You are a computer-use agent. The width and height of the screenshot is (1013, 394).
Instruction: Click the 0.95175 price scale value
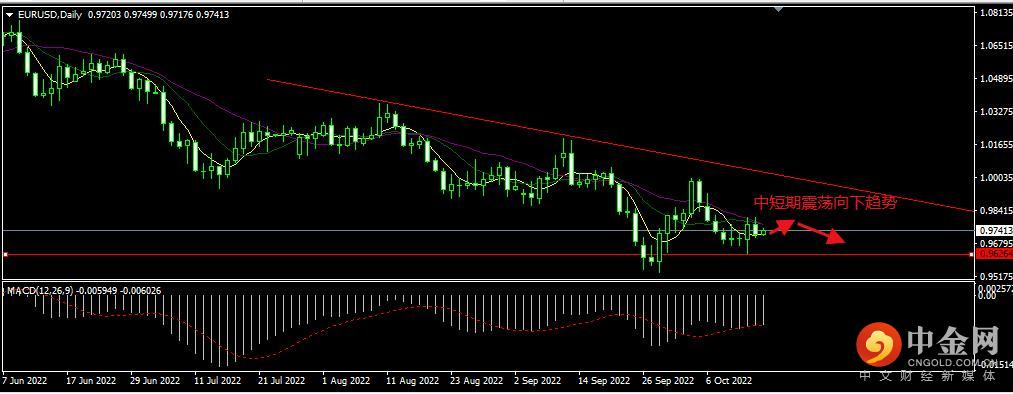coord(996,276)
